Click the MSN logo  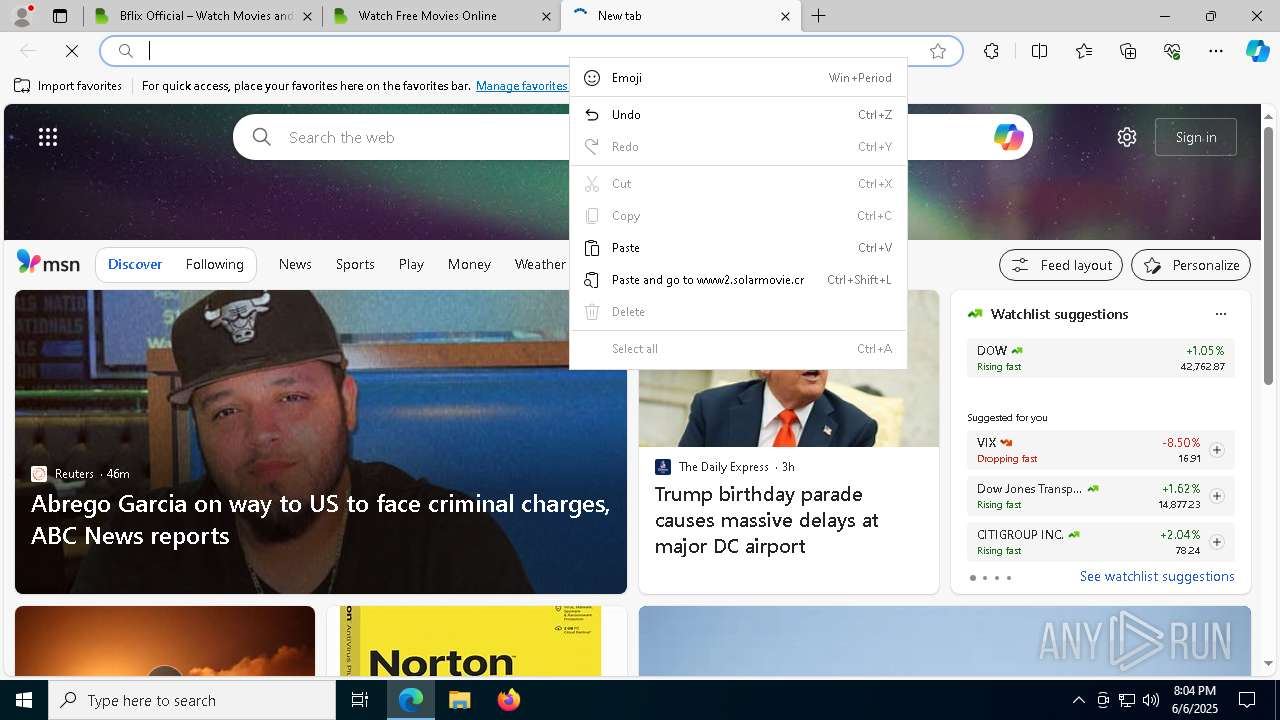point(48,263)
